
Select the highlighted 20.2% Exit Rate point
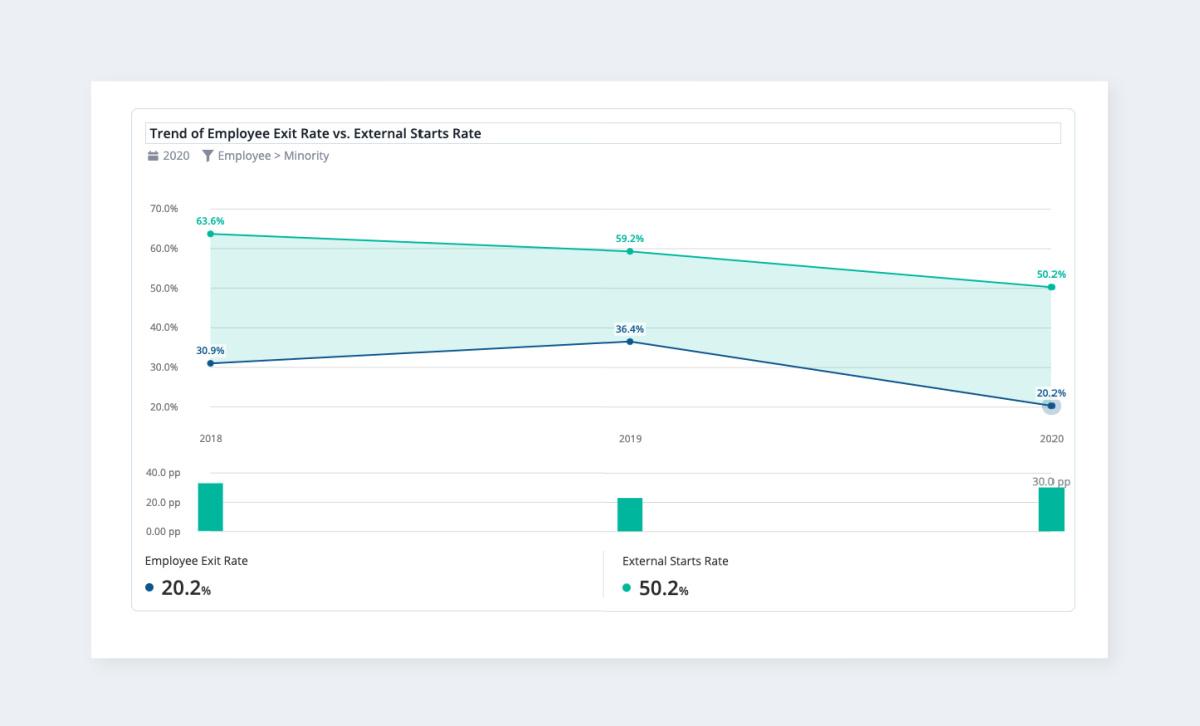(1051, 406)
